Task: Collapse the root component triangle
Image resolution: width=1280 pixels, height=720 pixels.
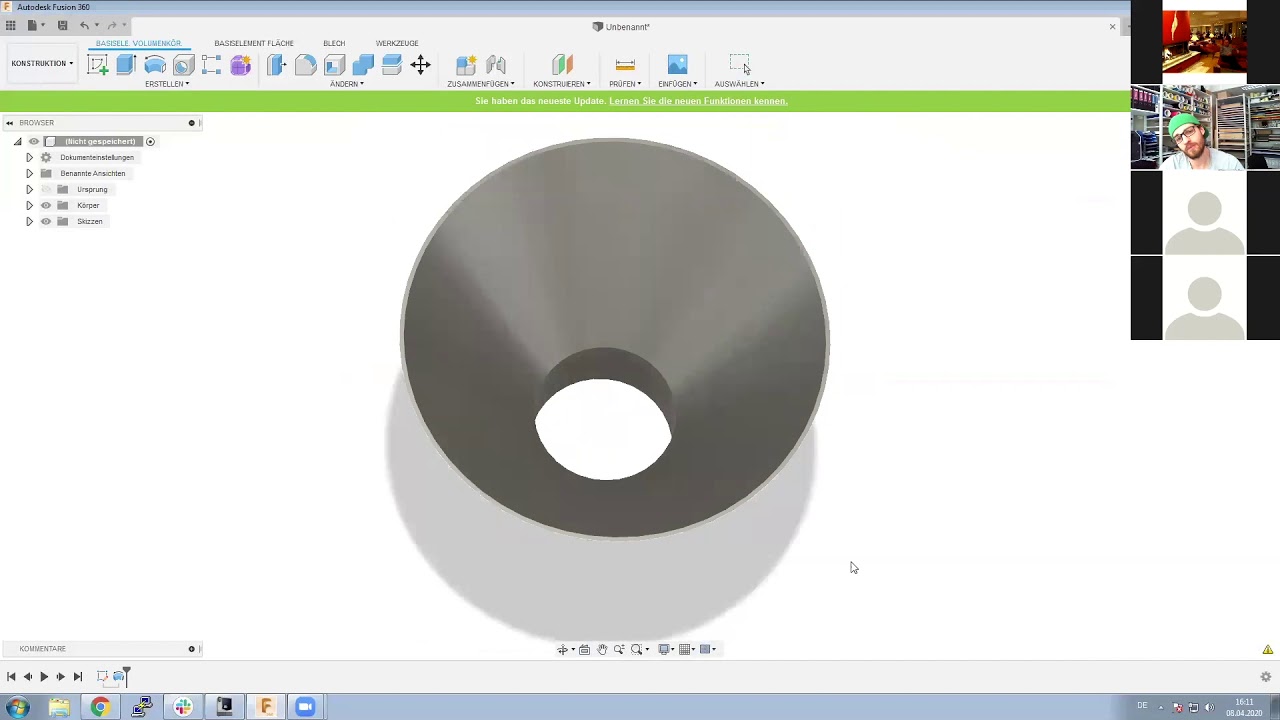Action: [17, 141]
